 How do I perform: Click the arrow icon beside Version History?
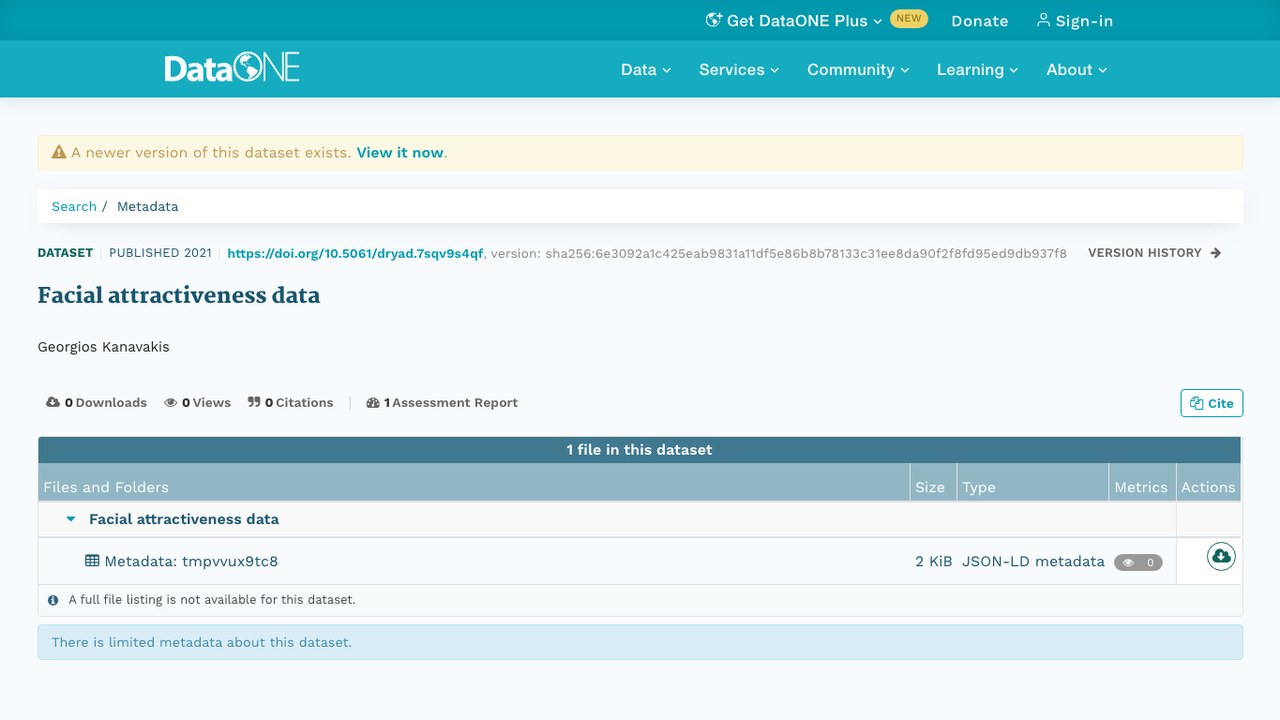1216,253
